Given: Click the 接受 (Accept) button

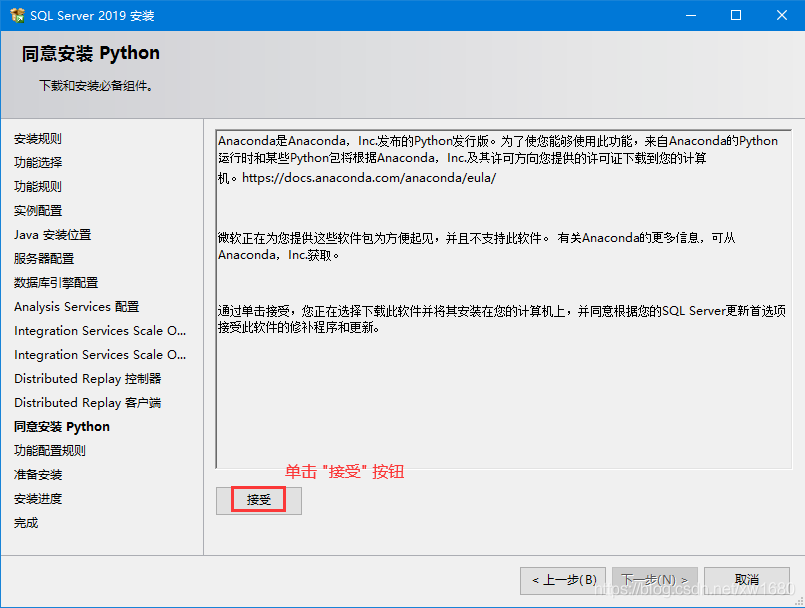Looking at the screenshot, I should point(259,500).
